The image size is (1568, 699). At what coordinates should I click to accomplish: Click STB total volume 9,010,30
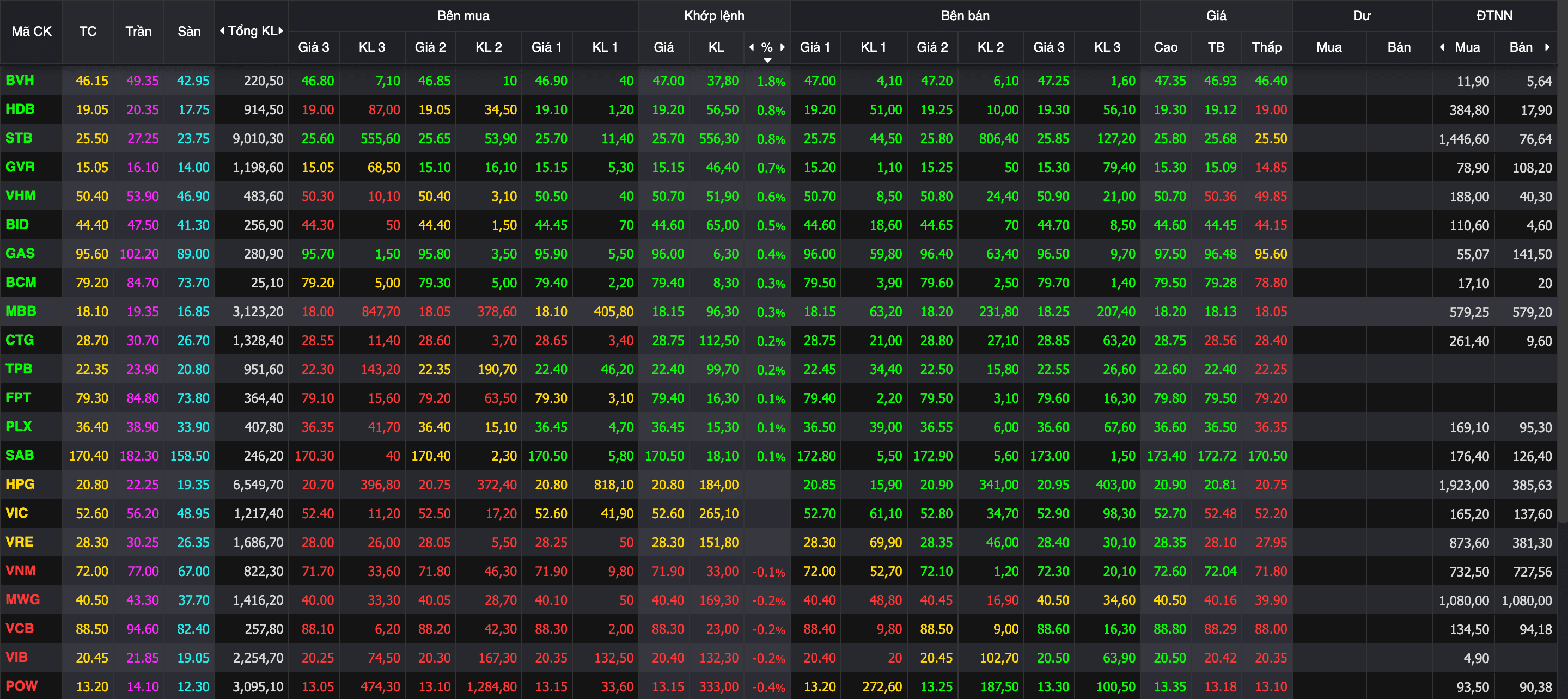258,139
